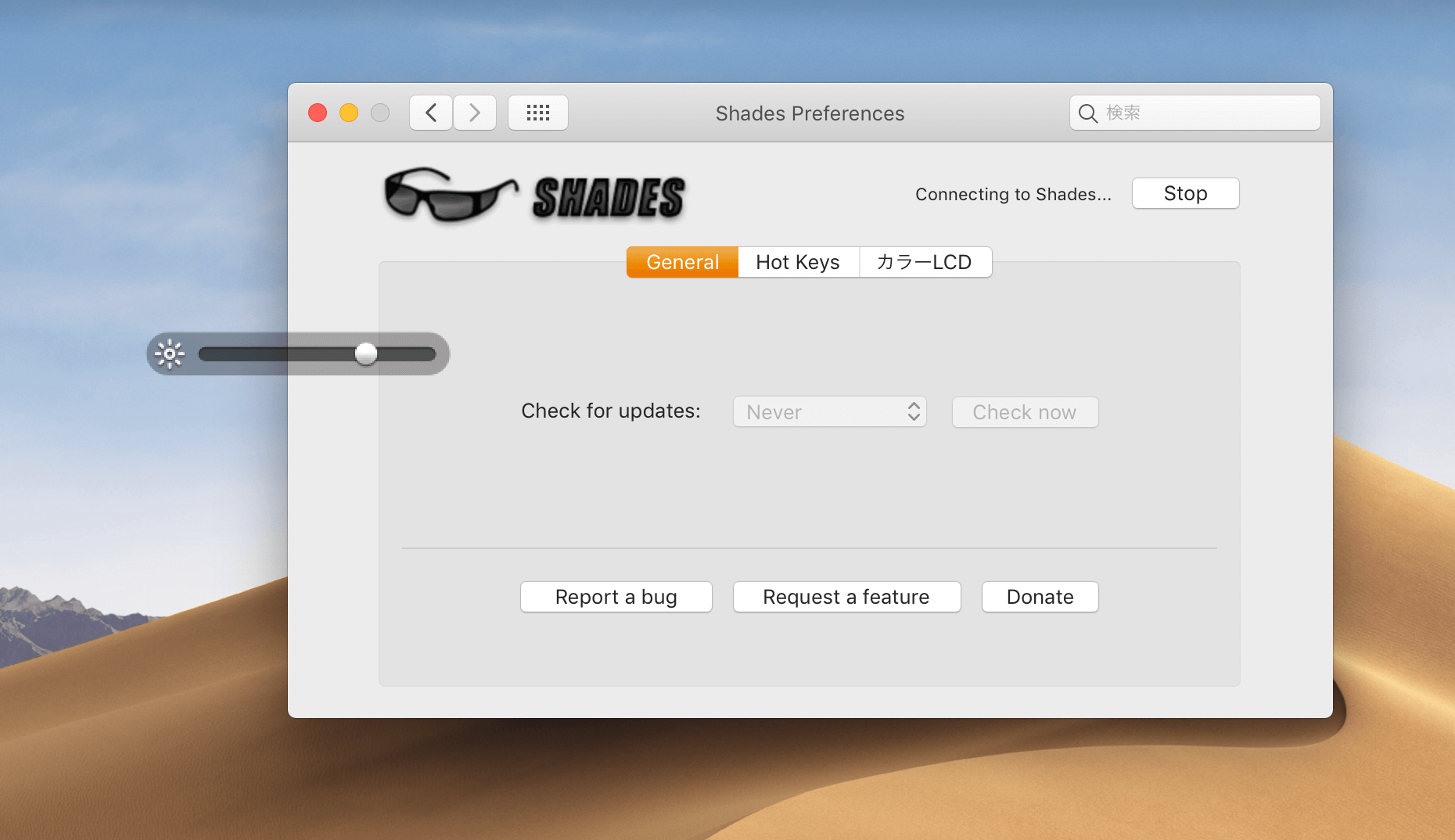Image resolution: width=1455 pixels, height=840 pixels.
Task: Open the カラーLCD tab
Action: tap(925, 262)
